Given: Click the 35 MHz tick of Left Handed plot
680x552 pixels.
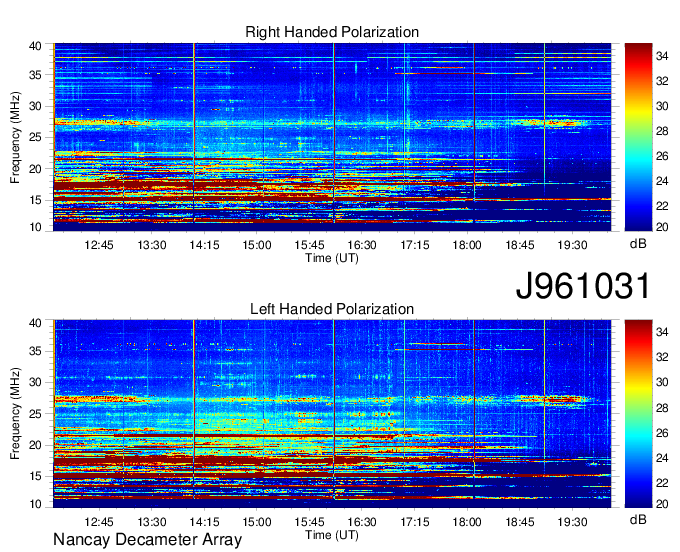Looking at the screenshot, I should 36,351.
